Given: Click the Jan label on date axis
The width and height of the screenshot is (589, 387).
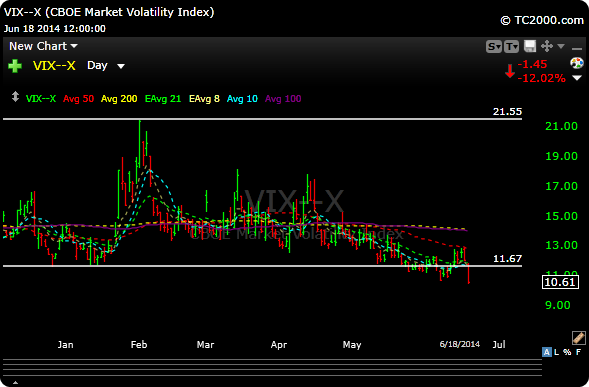Looking at the screenshot, I should coord(65,345).
